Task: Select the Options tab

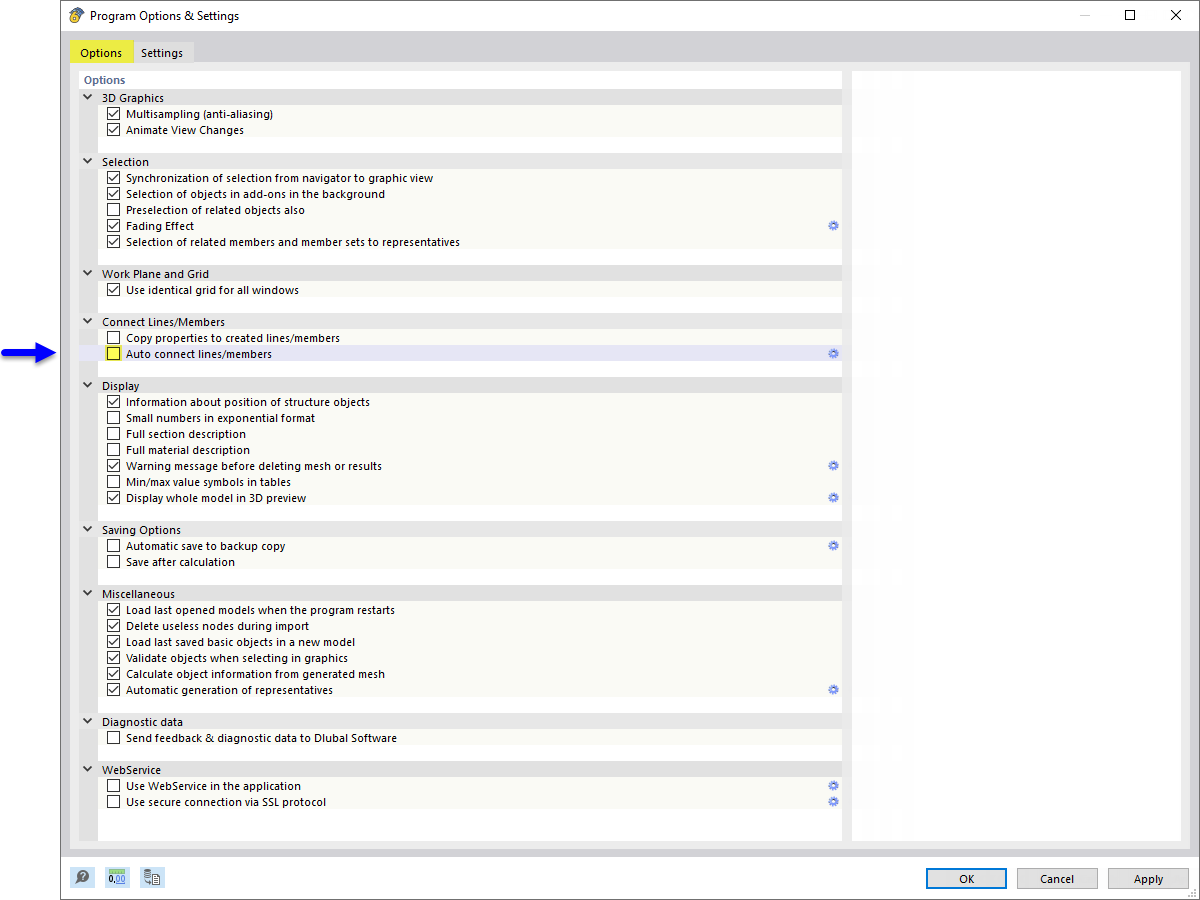Action: [101, 52]
